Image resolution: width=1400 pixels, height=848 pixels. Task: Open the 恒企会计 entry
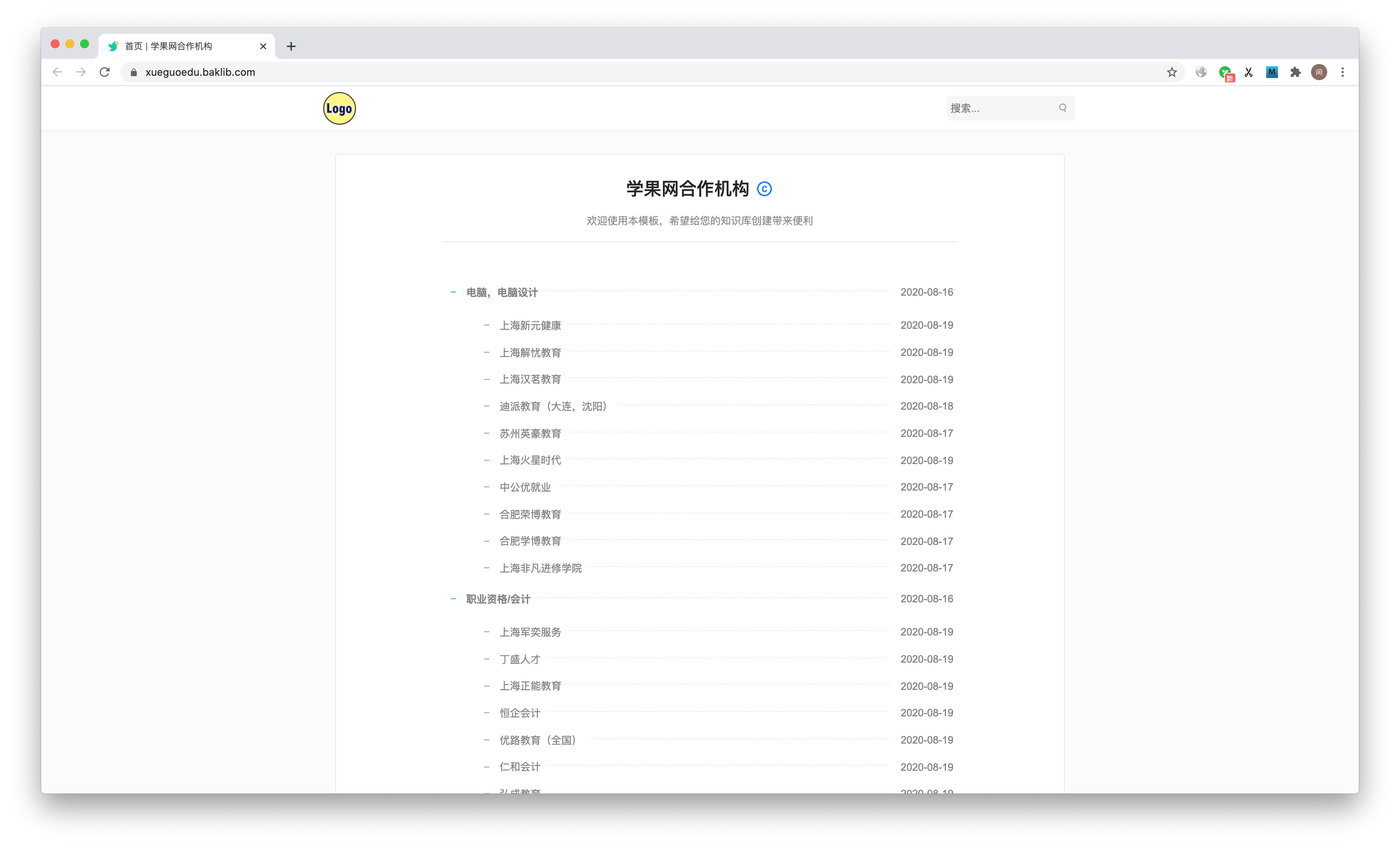click(519, 713)
